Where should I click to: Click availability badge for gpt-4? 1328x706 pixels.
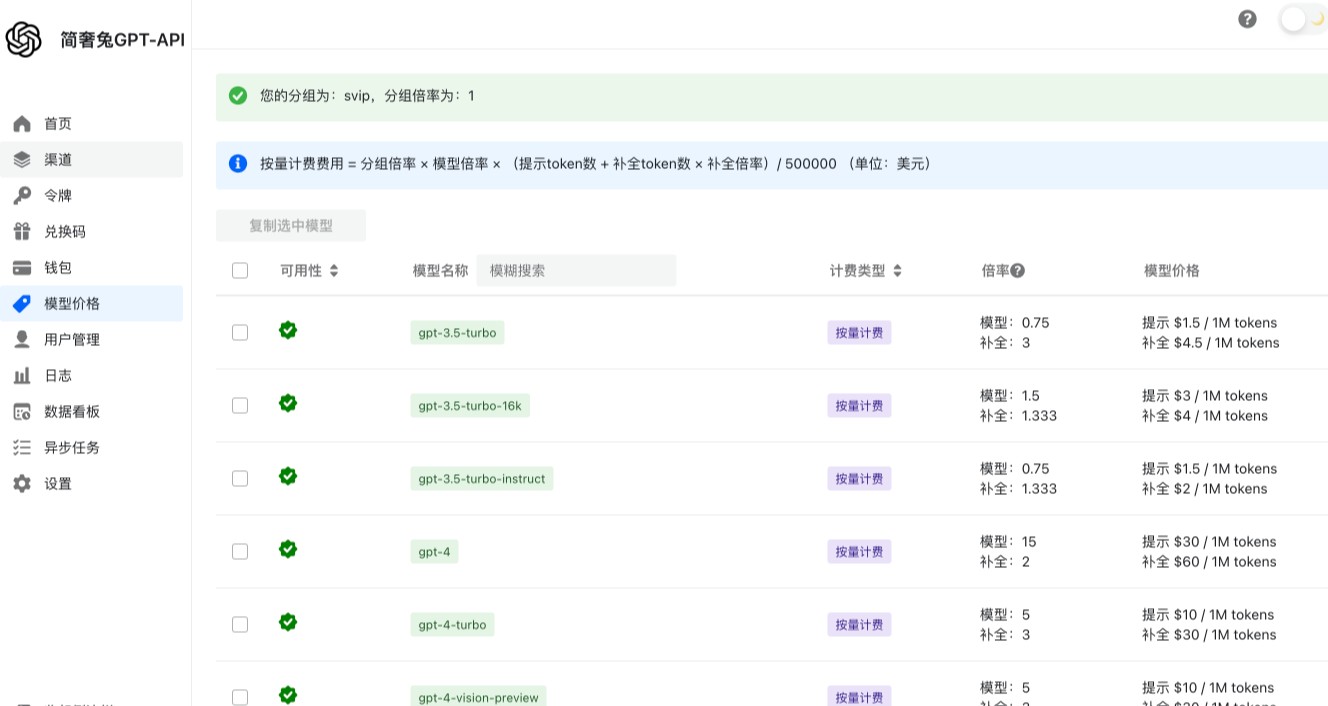pos(288,549)
